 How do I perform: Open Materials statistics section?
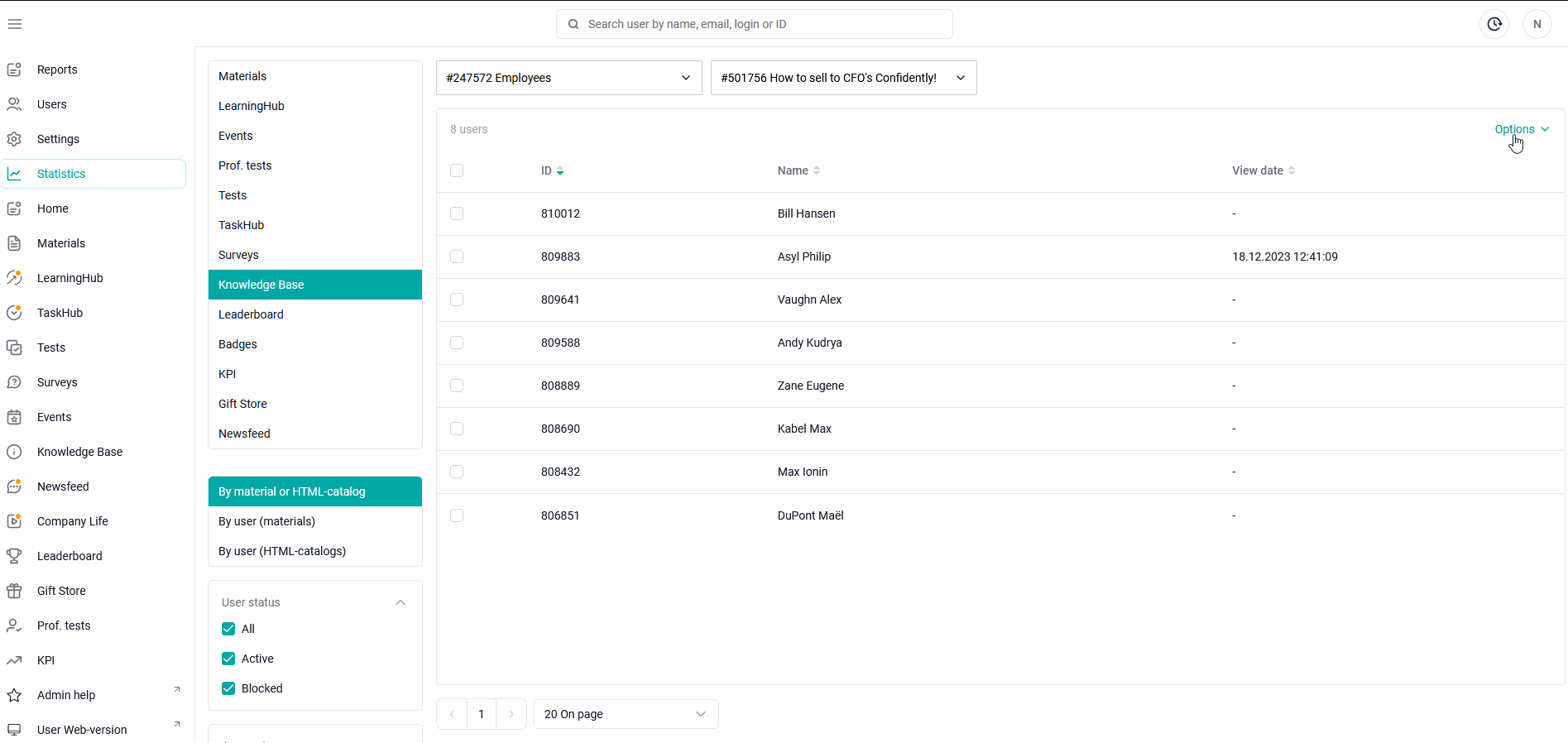pos(315,76)
